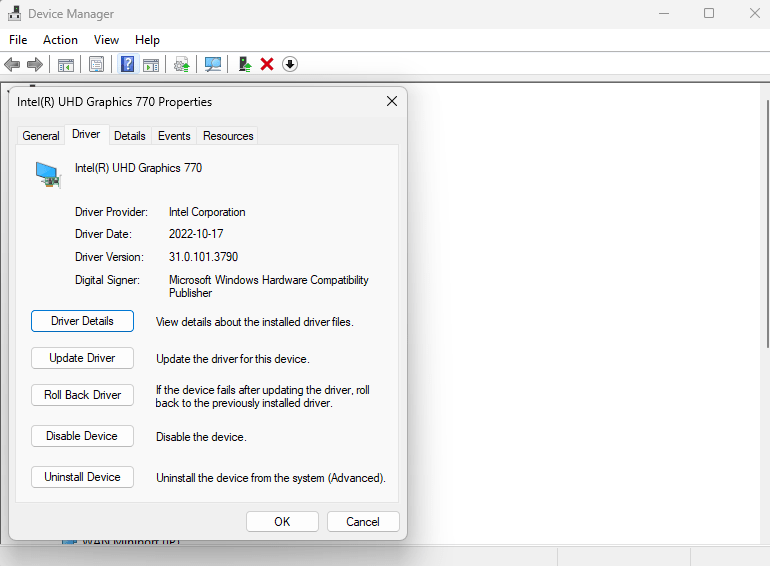Click the display adapter device icon
This screenshot has height=566, width=770.
click(48, 176)
